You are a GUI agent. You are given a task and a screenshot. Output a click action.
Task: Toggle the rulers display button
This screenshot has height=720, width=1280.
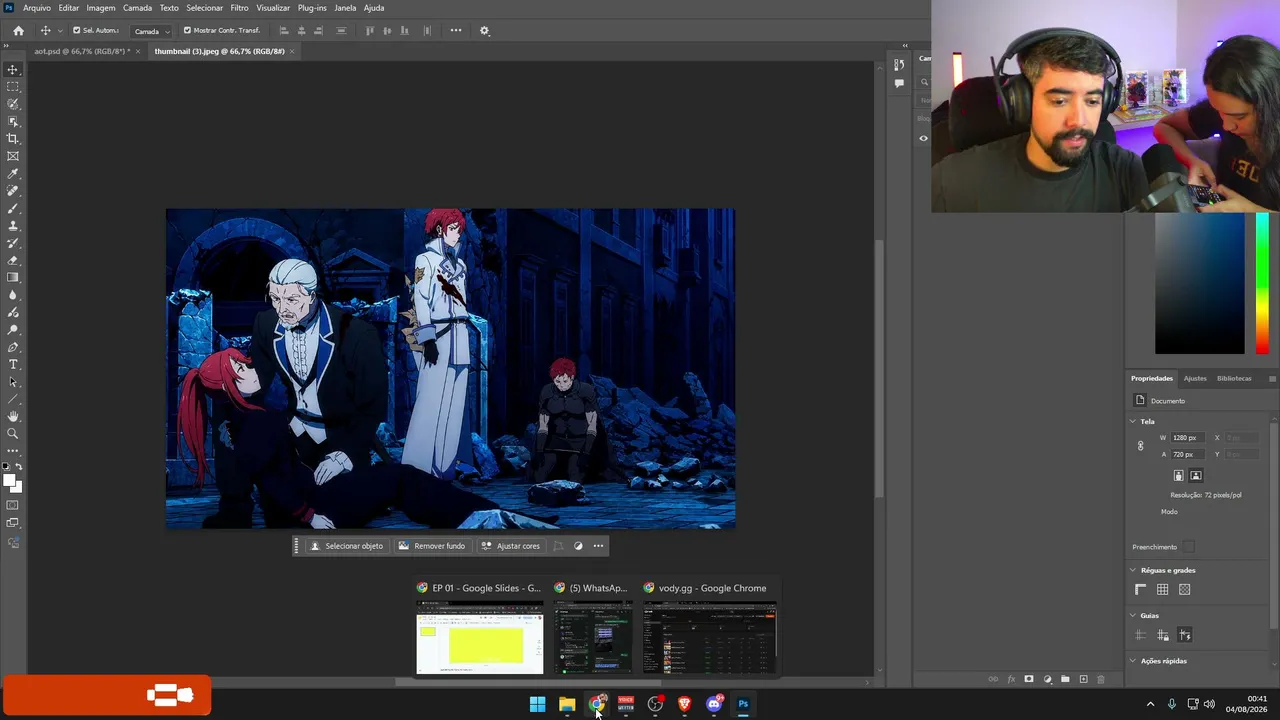coord(1140,589)
